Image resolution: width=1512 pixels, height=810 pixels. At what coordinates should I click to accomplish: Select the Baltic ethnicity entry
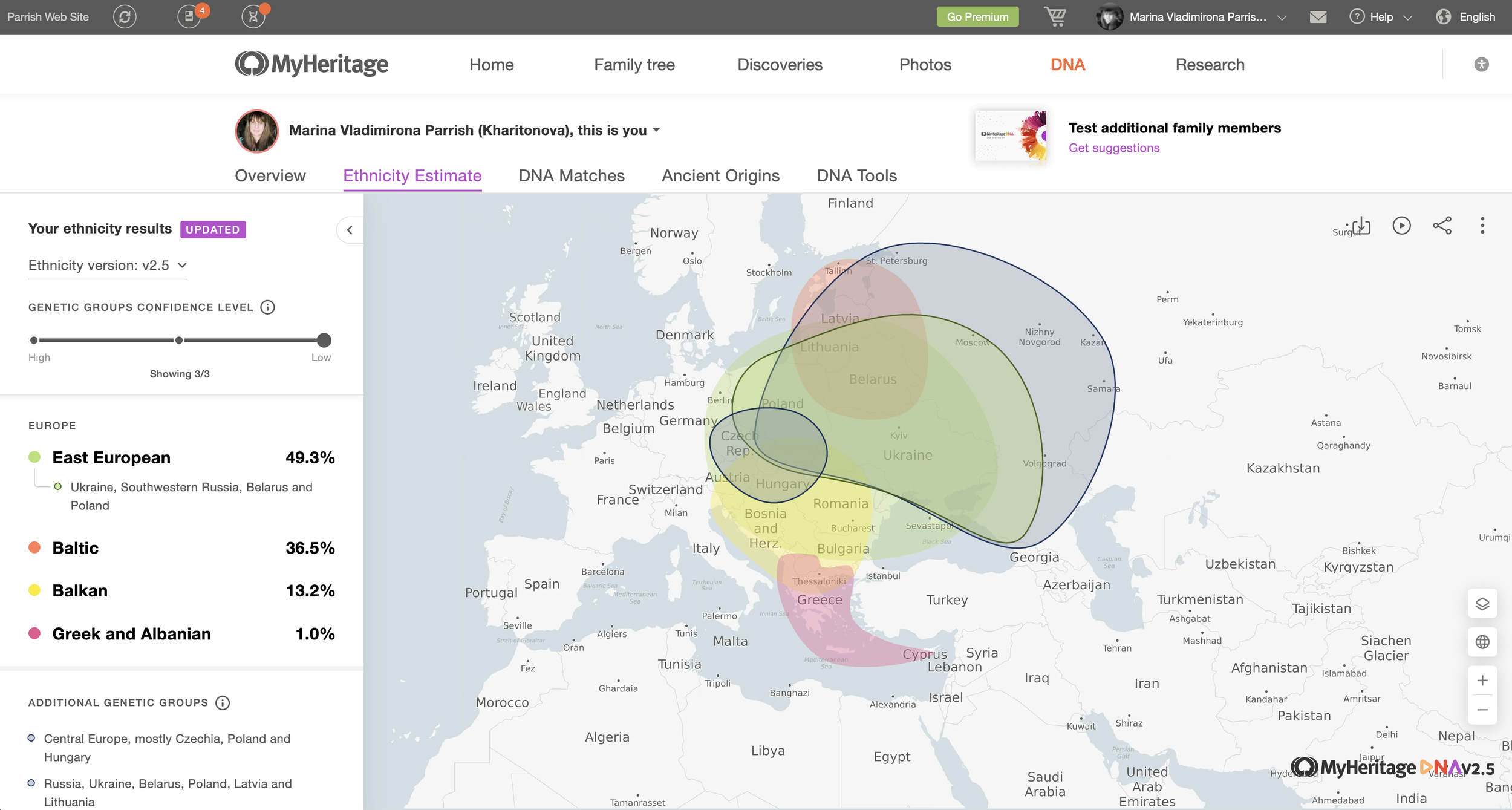pyautogui.click(x=75, y=548)
